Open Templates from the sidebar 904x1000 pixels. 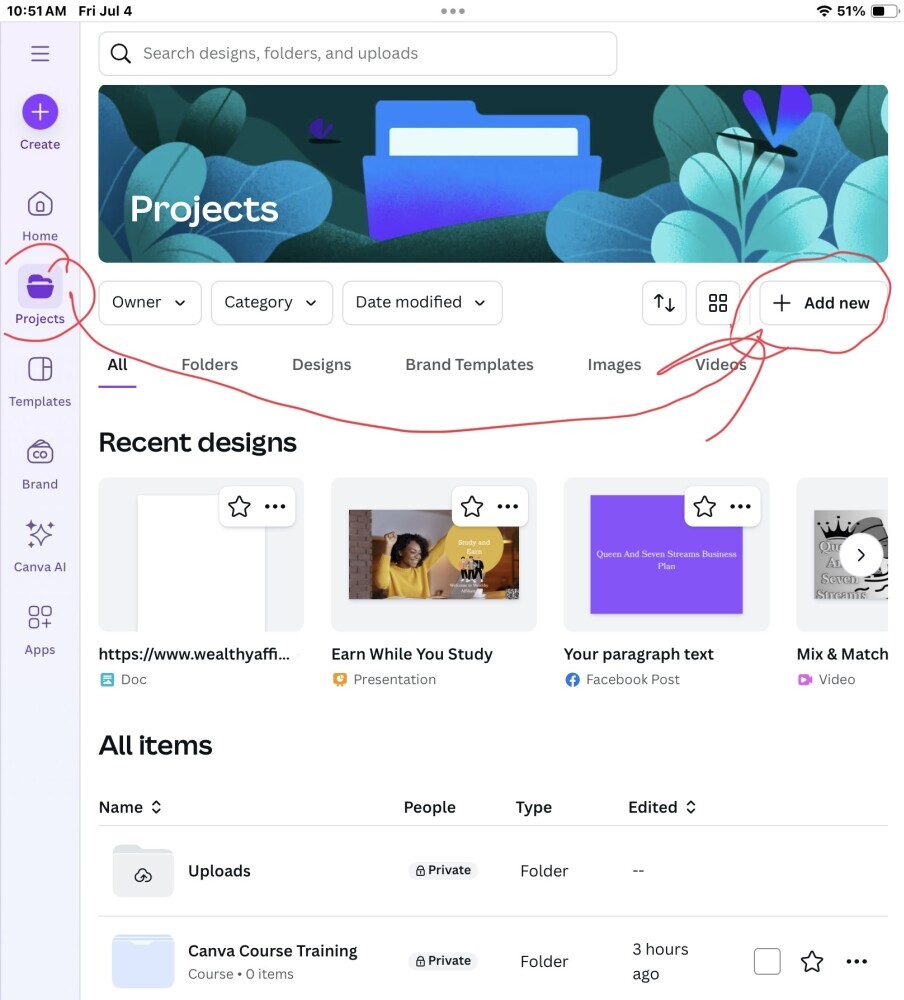point(40,381)
